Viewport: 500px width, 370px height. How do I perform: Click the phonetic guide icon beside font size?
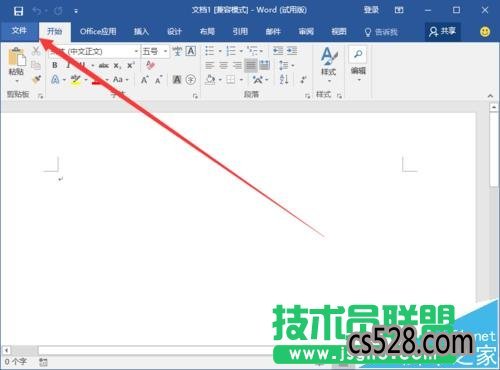point(177,51)
